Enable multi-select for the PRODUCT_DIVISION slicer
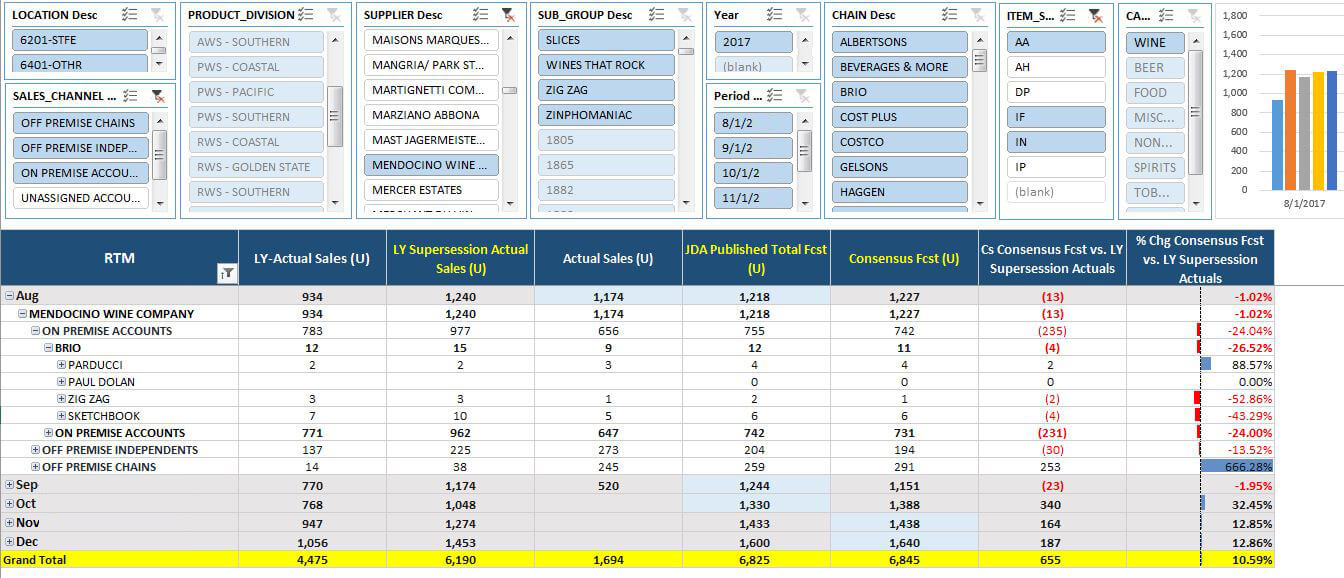 [305, 15]
